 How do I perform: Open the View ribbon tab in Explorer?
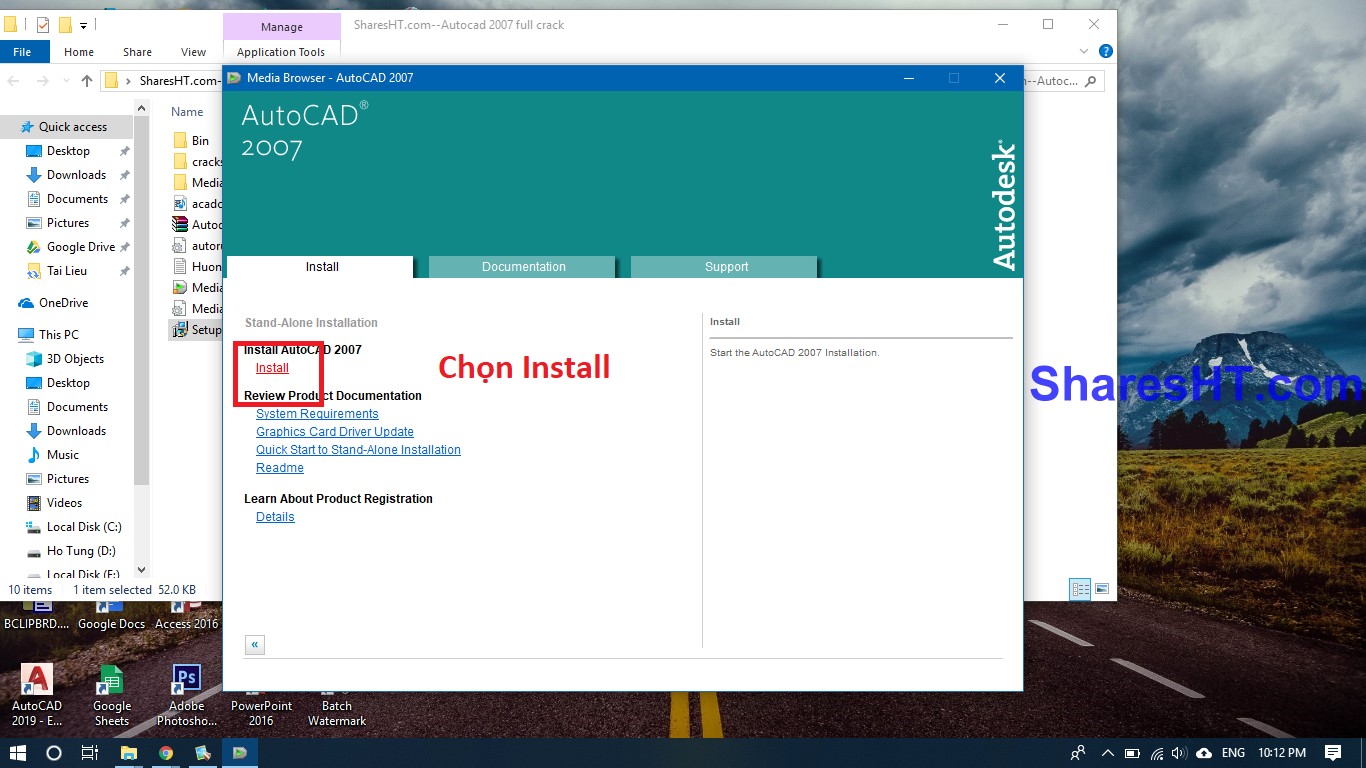tap(193, 52)
